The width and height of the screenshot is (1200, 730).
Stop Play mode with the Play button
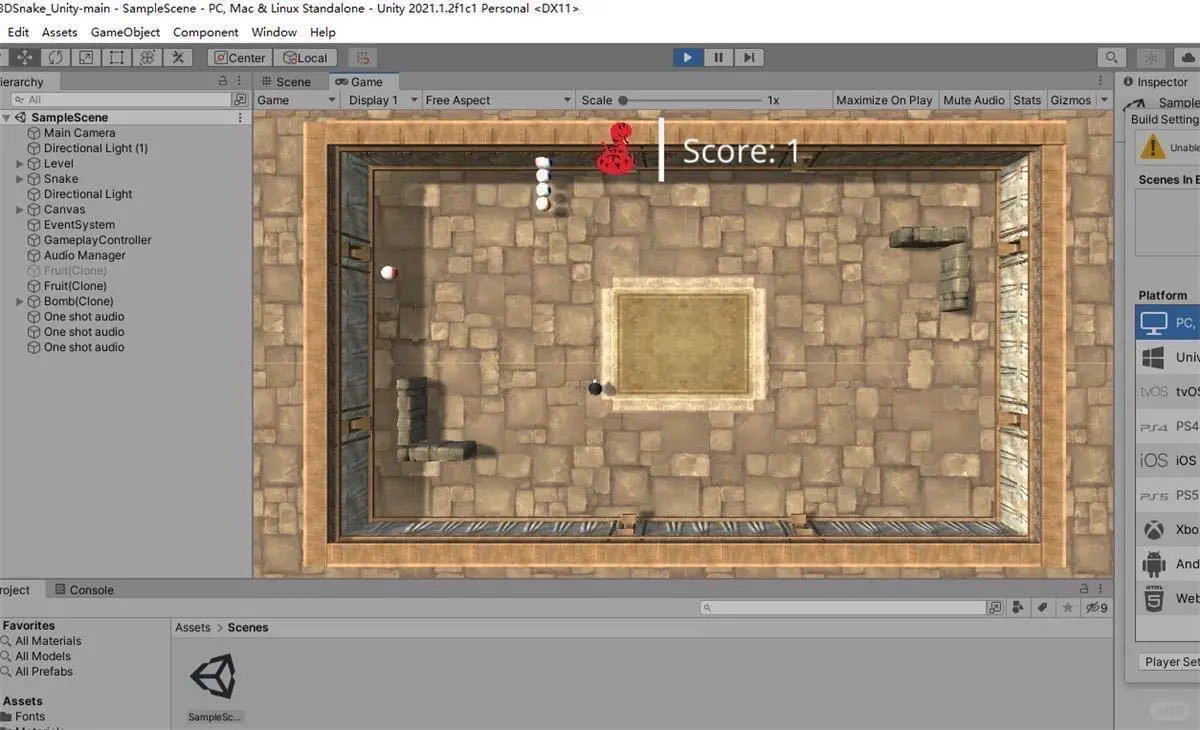tap(687, 57)
